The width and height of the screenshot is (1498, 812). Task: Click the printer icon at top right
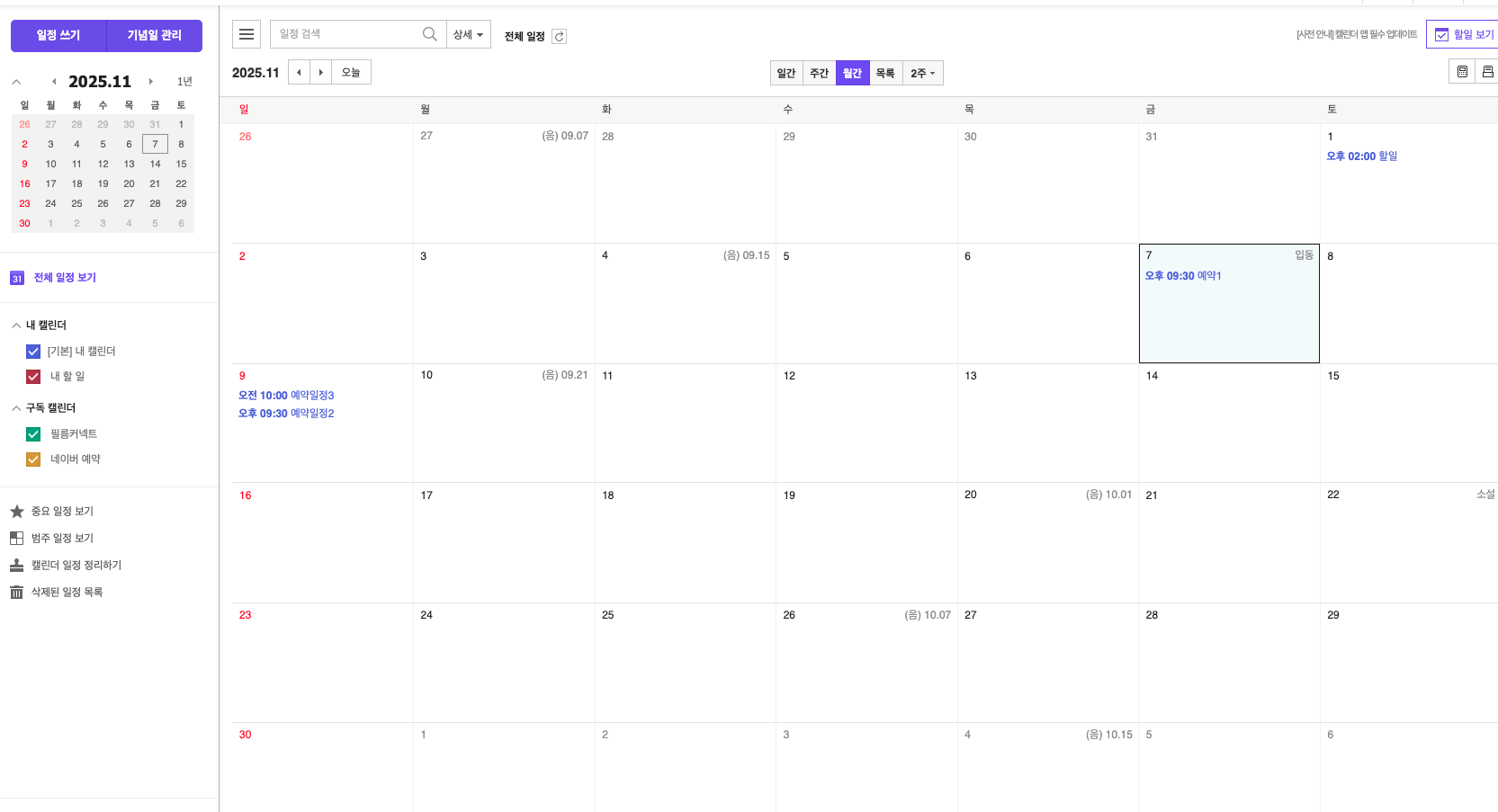[1487, 72]
